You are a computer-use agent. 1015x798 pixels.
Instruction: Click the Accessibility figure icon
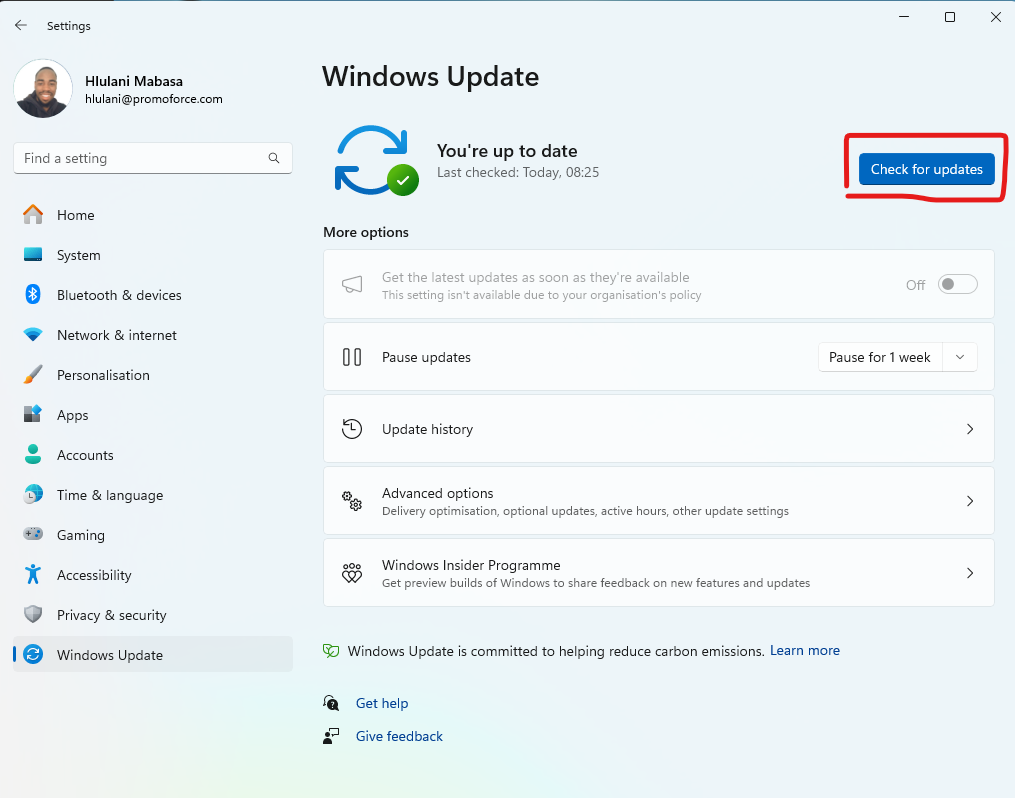coord(33,574)
